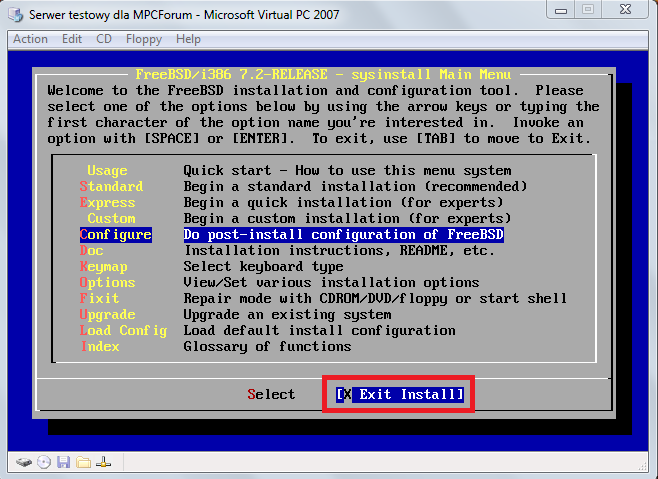Screen dimensions: 658x479
Task: Click 'Begin a standard installation (recommended)' text
Action: (x=355, y=186)
